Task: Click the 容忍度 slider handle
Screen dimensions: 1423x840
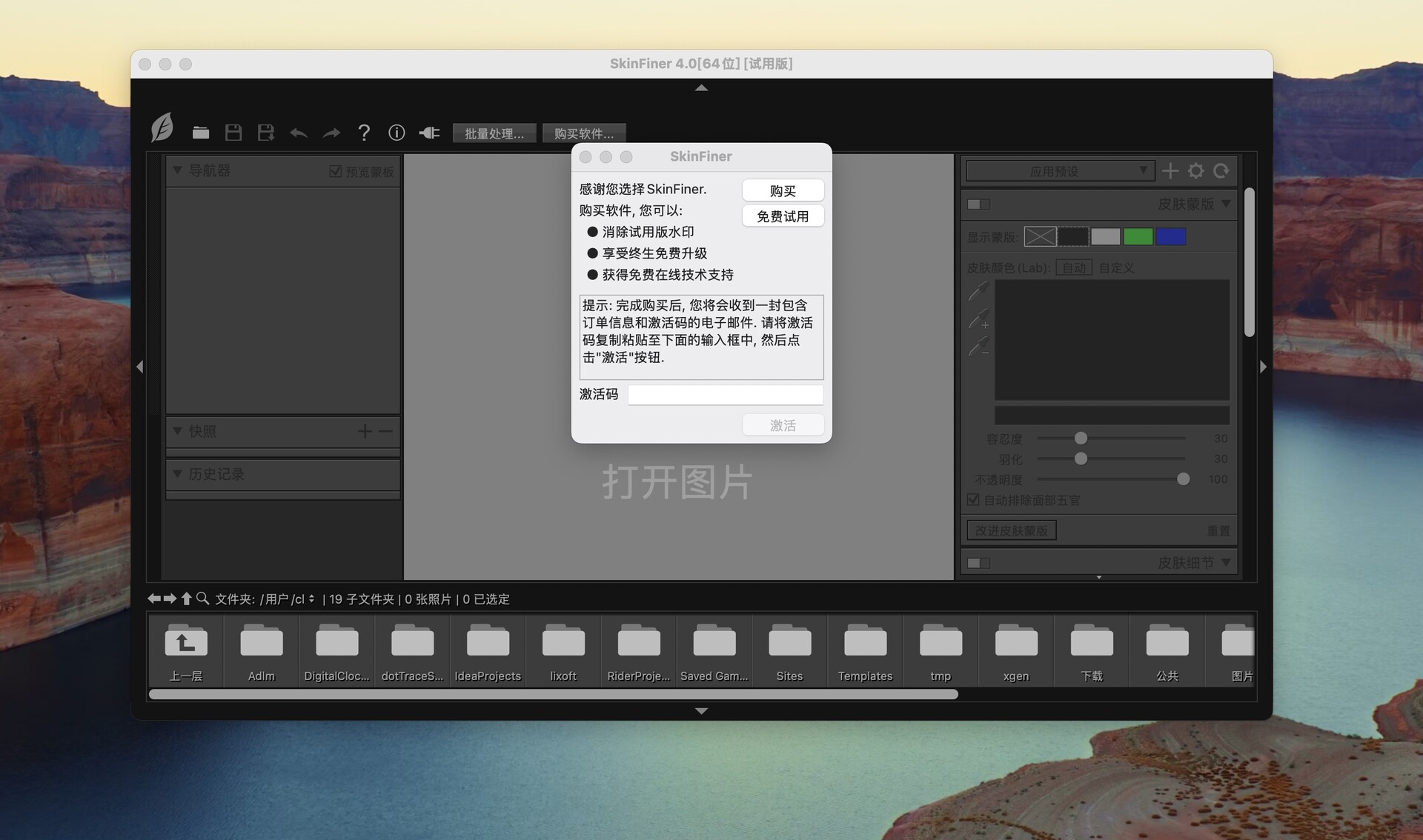Action: pyautogui.click(x=1081, y=438)
